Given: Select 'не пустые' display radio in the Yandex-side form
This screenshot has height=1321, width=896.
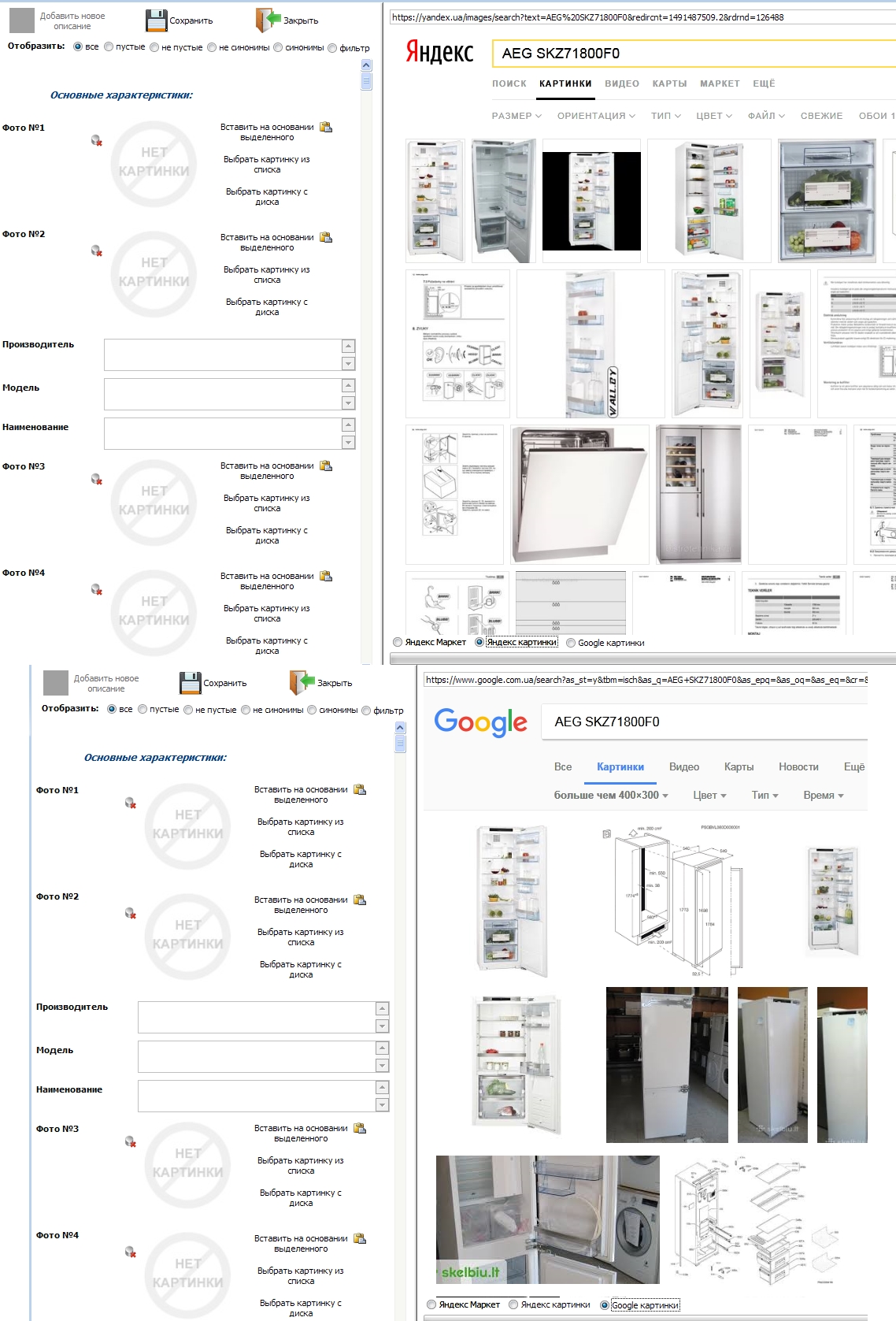Looking at the screenshot, I should (x=154, y=47).
